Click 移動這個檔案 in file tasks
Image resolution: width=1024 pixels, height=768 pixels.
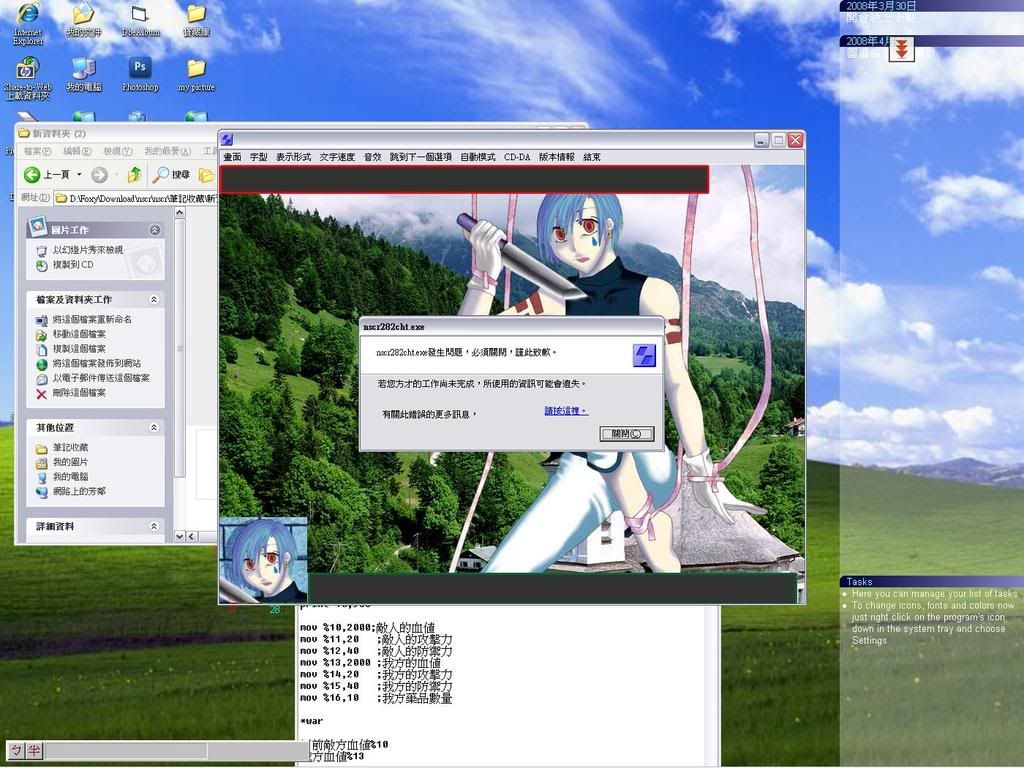[x=71, y=334]
